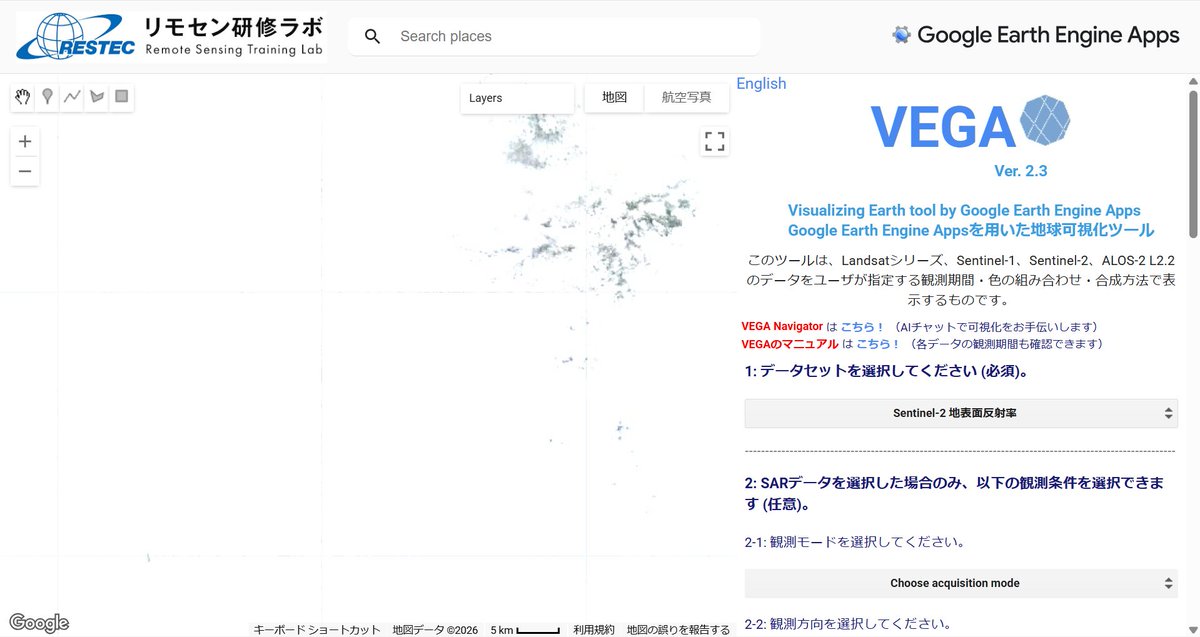Image resolution: width=1200 pixels, height=637 pixels.
Task: Select the hand pan tool
Action: click(22, 97)
